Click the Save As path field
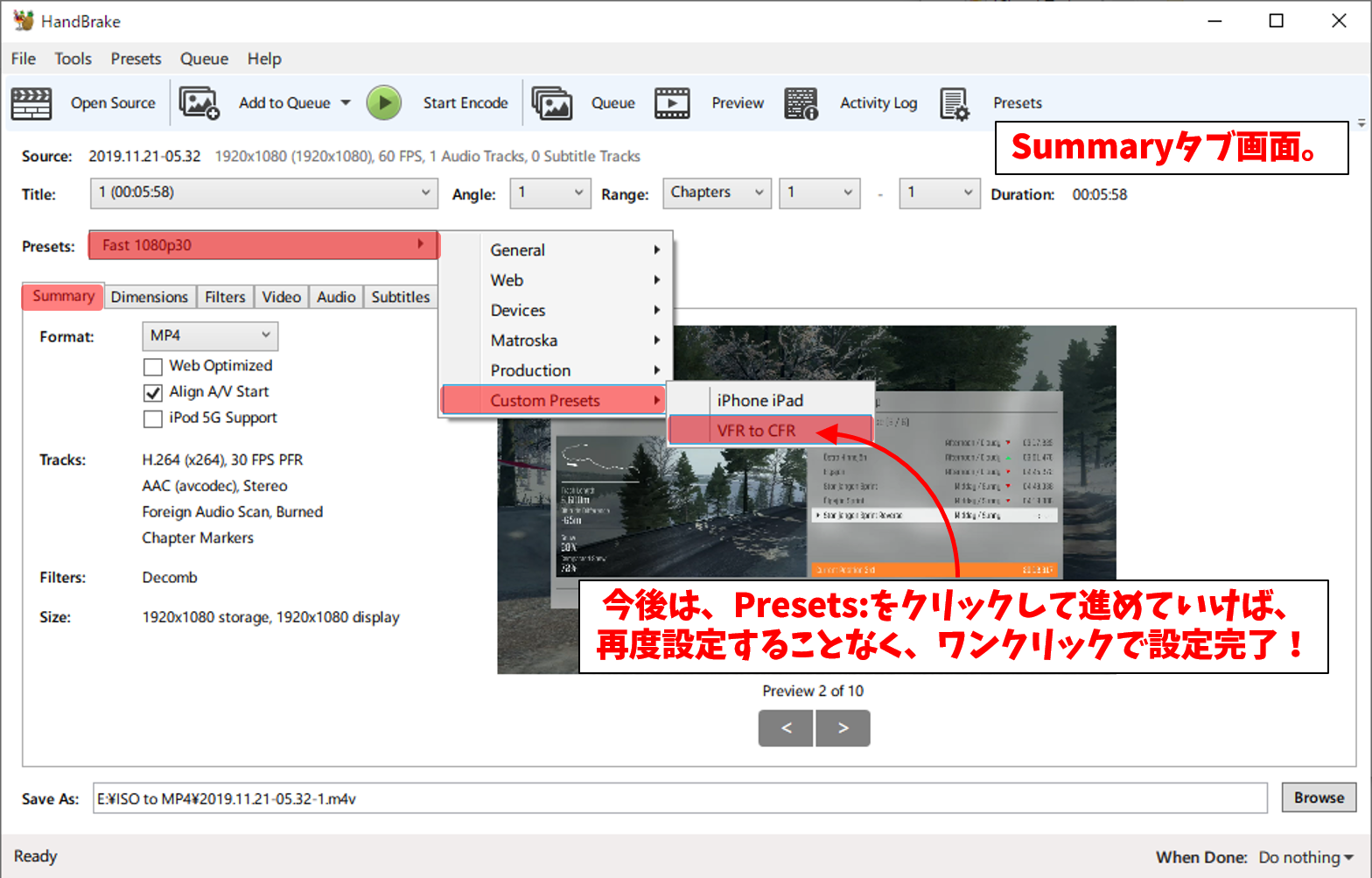The height and width of the screenshot is (878, 1372). (680, 798)
